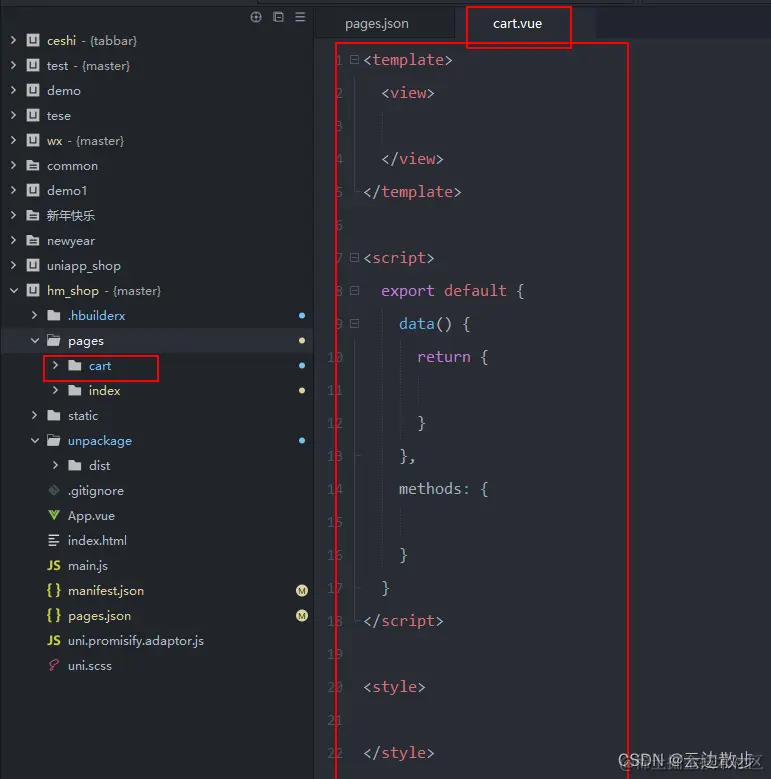Expand the 新年快乐 folder arrow
771x779 pixels.
(13, 215)
